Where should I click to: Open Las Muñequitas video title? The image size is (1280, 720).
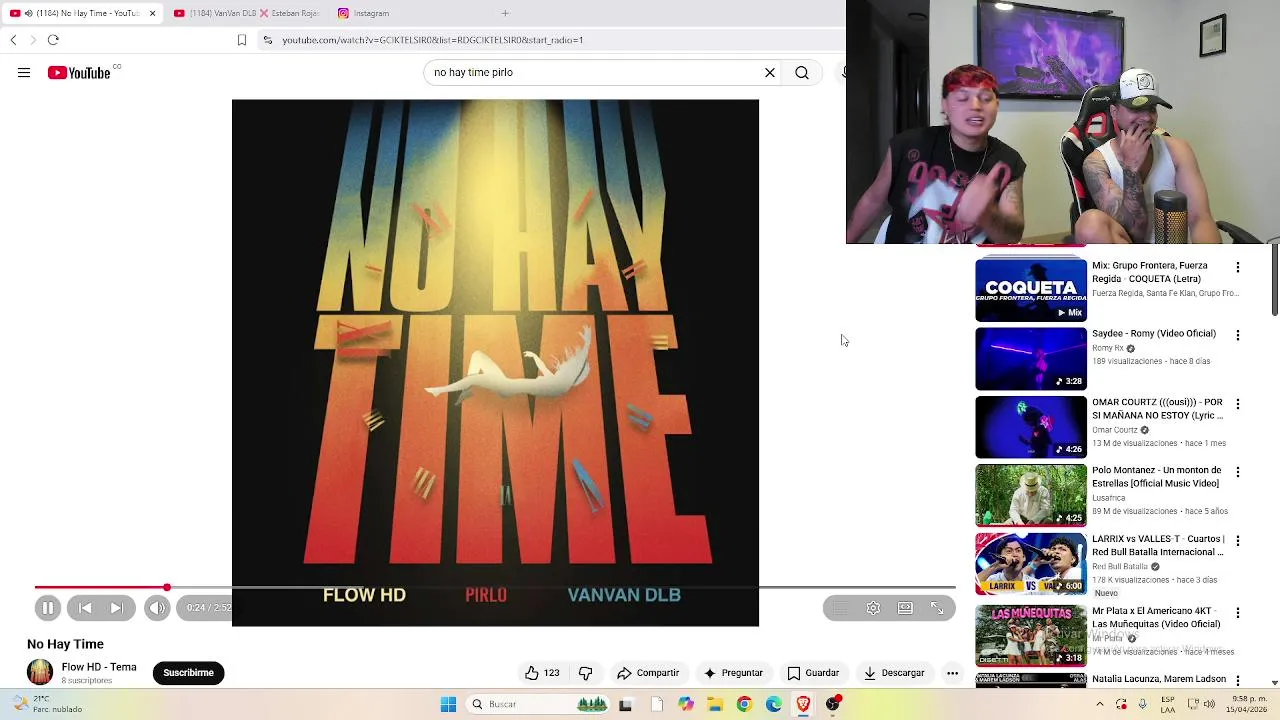(x=1156, y=617)
